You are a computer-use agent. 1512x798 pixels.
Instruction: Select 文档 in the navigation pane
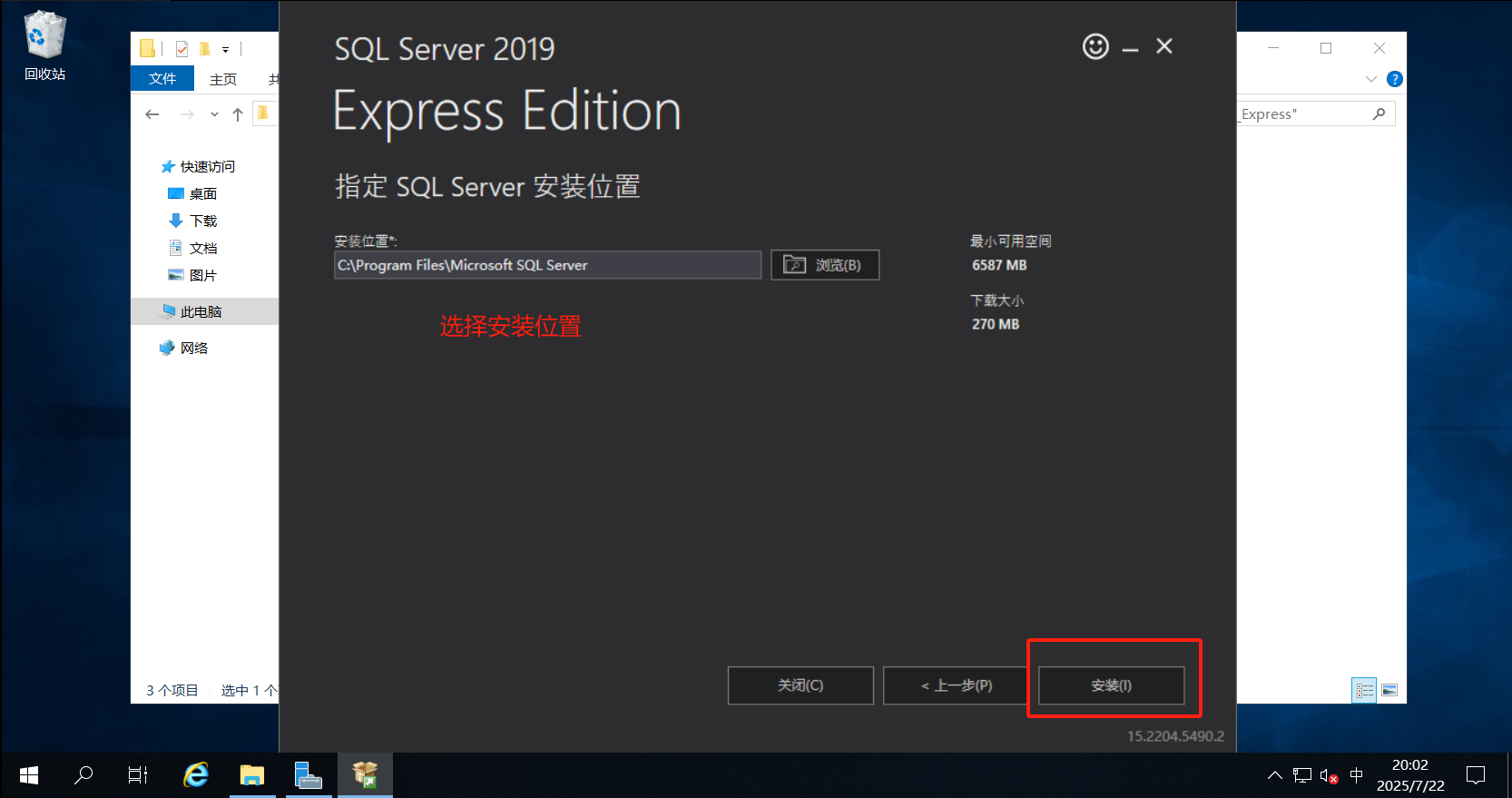tap(192, 248)
